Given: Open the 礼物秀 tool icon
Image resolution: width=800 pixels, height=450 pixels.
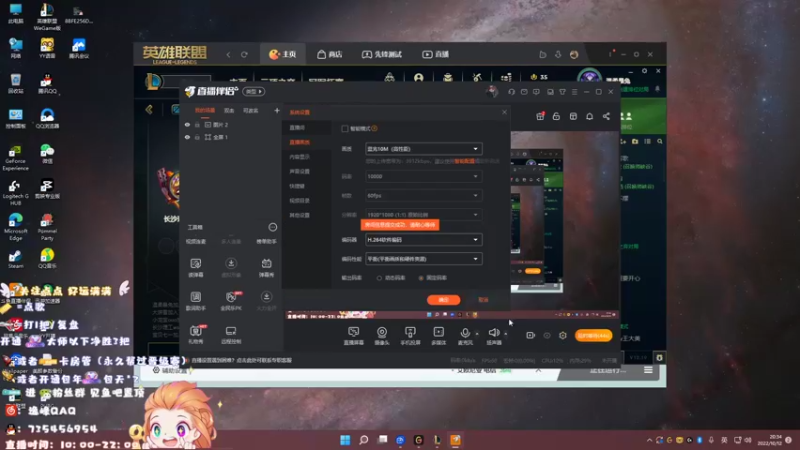Looking at the screenshot, I should coord(196,334).
